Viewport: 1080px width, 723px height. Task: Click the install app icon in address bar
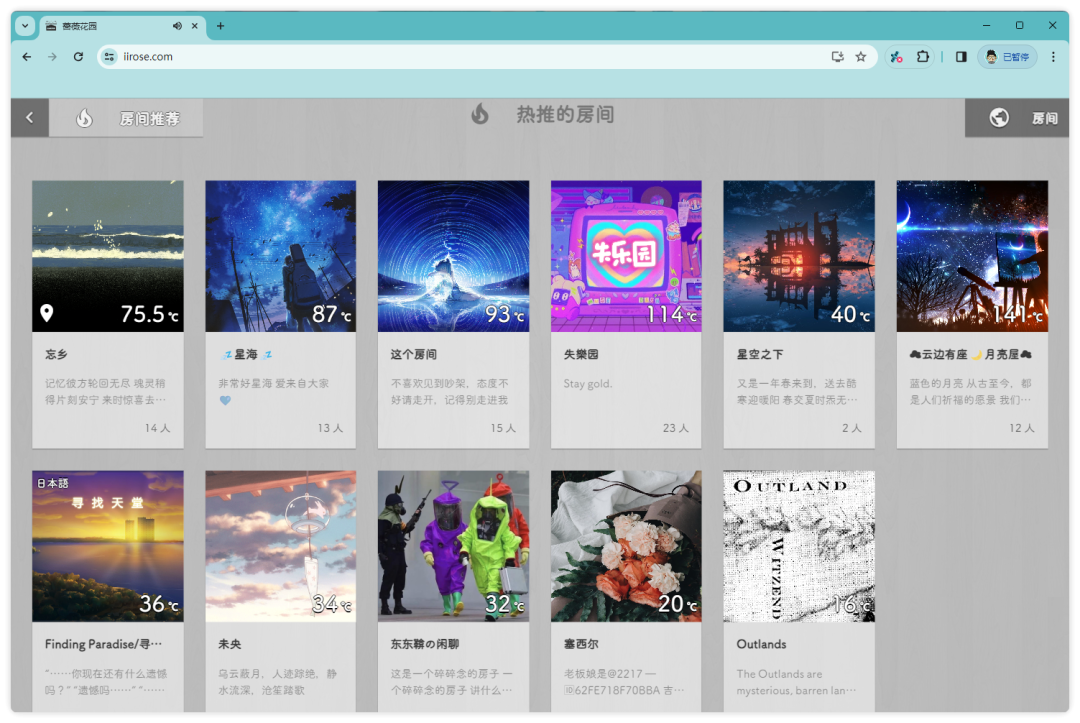pyautogui.click(x=838, y=56)
